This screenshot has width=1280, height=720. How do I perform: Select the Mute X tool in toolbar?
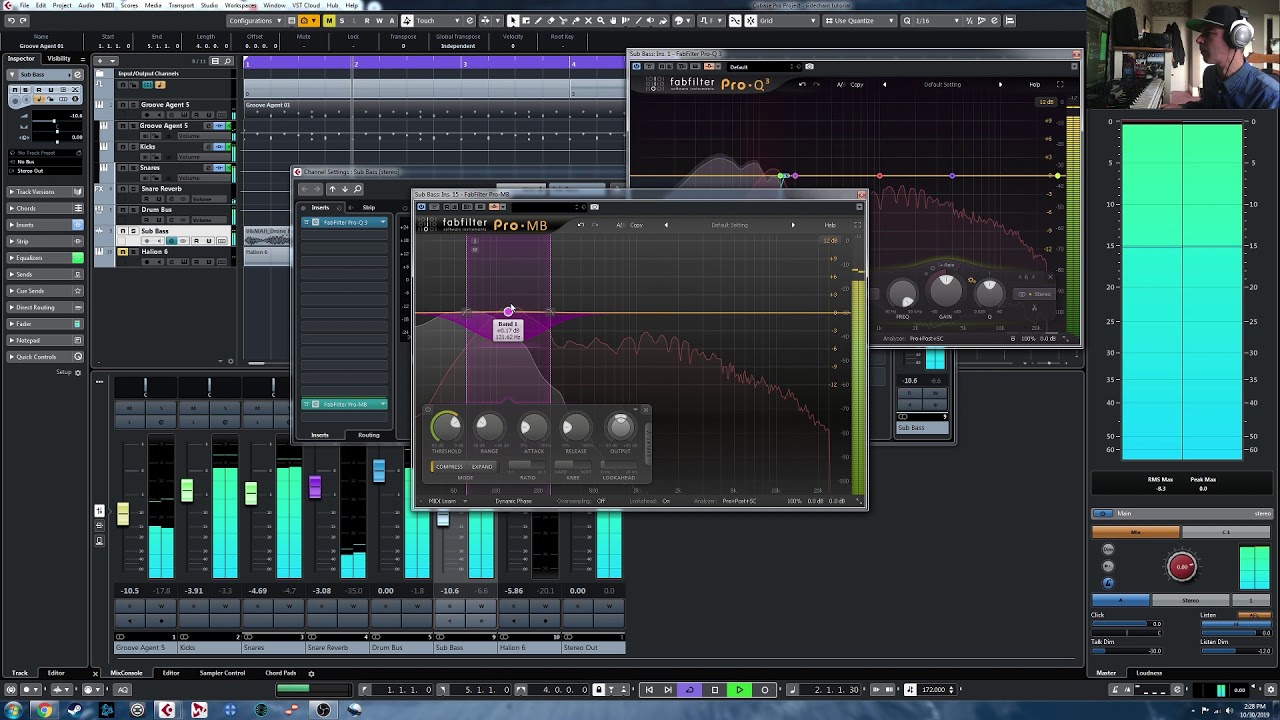coord(588,20)
